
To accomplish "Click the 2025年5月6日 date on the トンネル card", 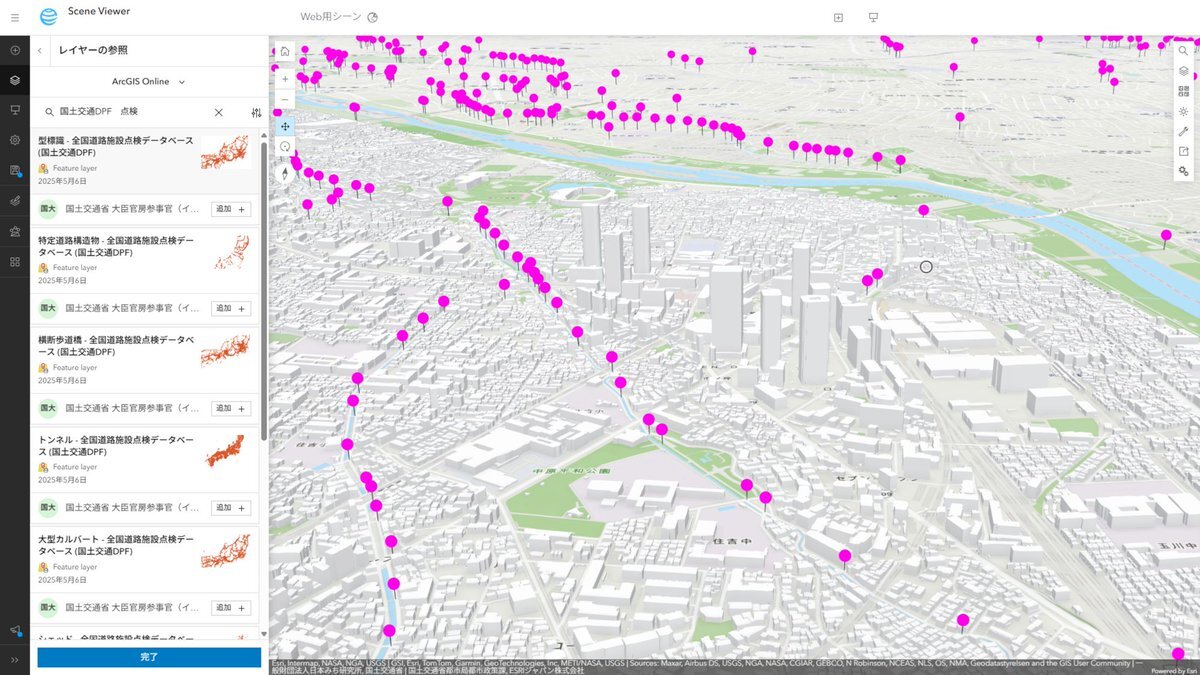I will point(62,480).
